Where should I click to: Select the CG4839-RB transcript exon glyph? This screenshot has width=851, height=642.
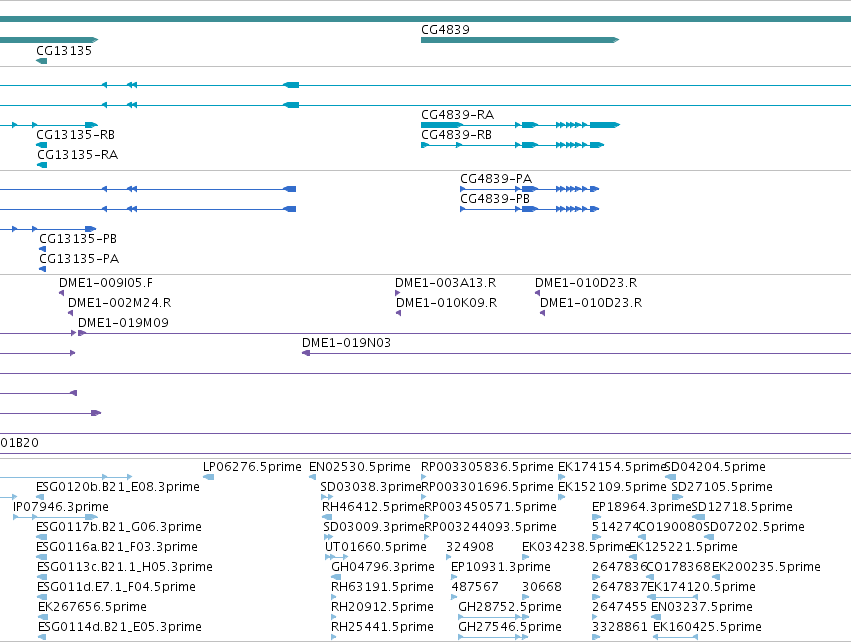pyautogui.click(x=512, y=145)
